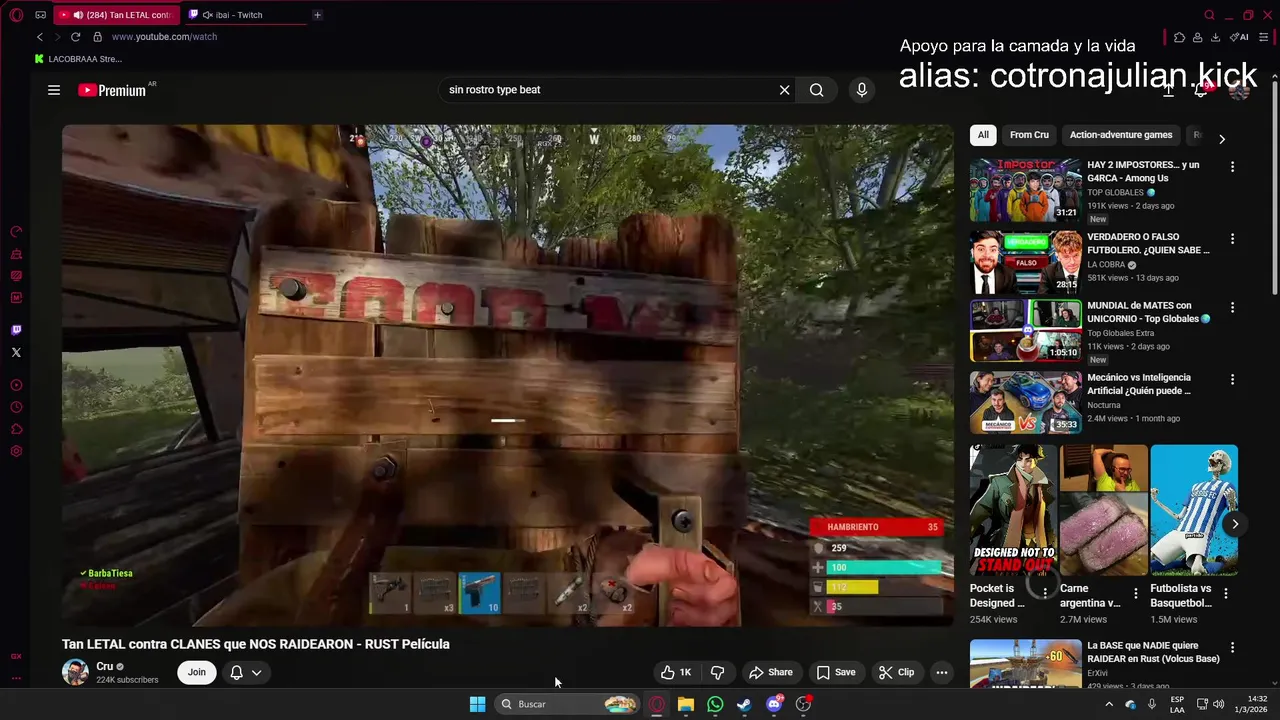Screen dimensions: 1280x720
Task: Go to YouTube Premium home logo
Action: (x=113, y=90)
